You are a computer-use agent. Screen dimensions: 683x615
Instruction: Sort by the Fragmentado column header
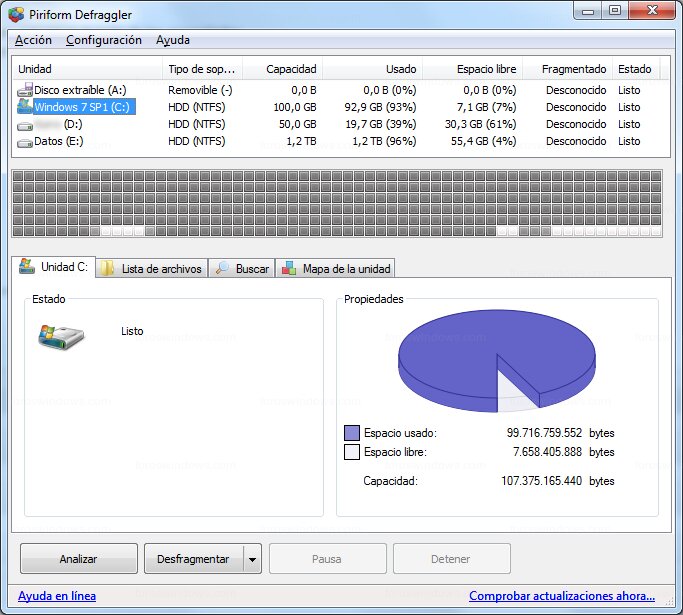(x=568, y=69)
